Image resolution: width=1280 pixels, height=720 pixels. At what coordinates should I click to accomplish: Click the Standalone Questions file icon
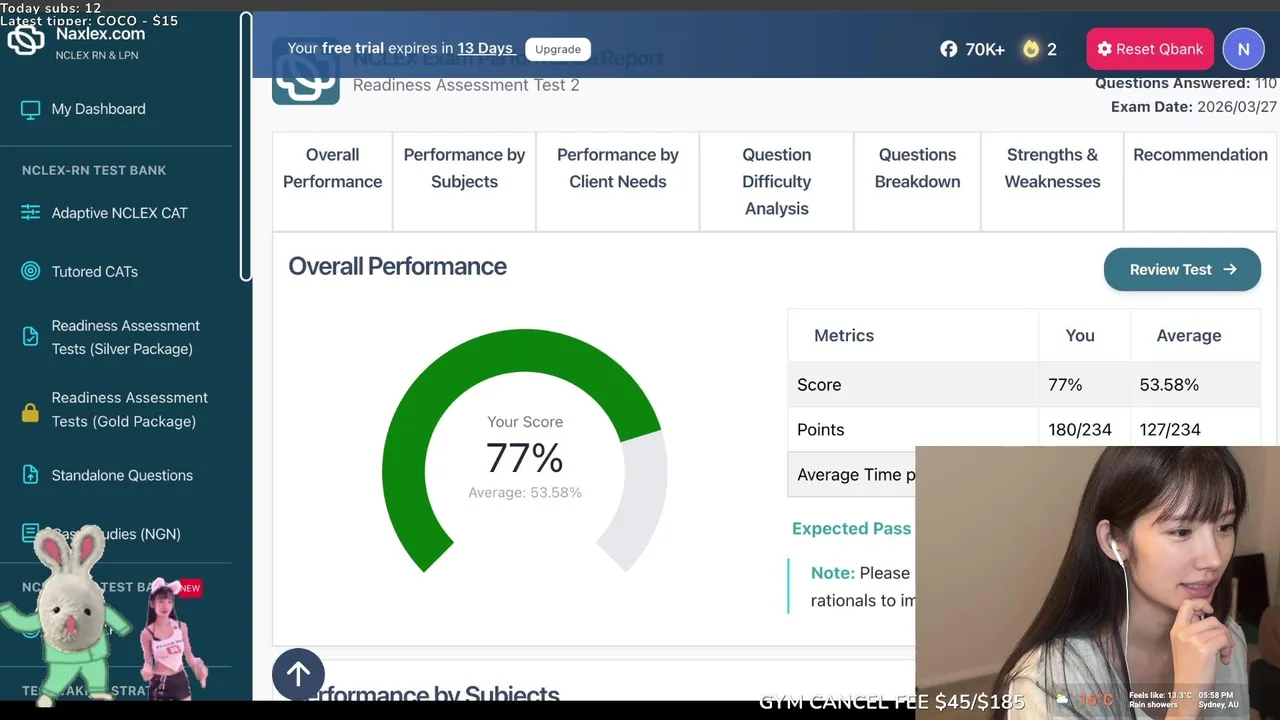[x=31, y=475]
